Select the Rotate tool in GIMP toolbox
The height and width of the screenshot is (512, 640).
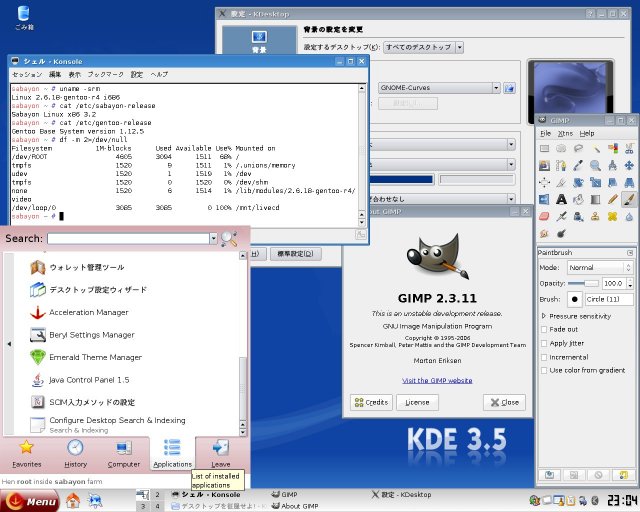pyautogui.click(x=578, y=183)
